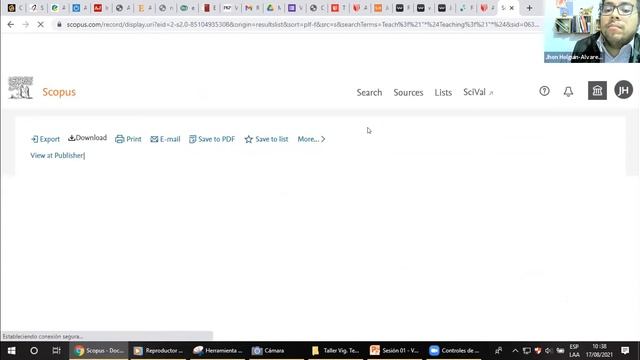Switch to the red Adobe browser tab

(101, 8)
